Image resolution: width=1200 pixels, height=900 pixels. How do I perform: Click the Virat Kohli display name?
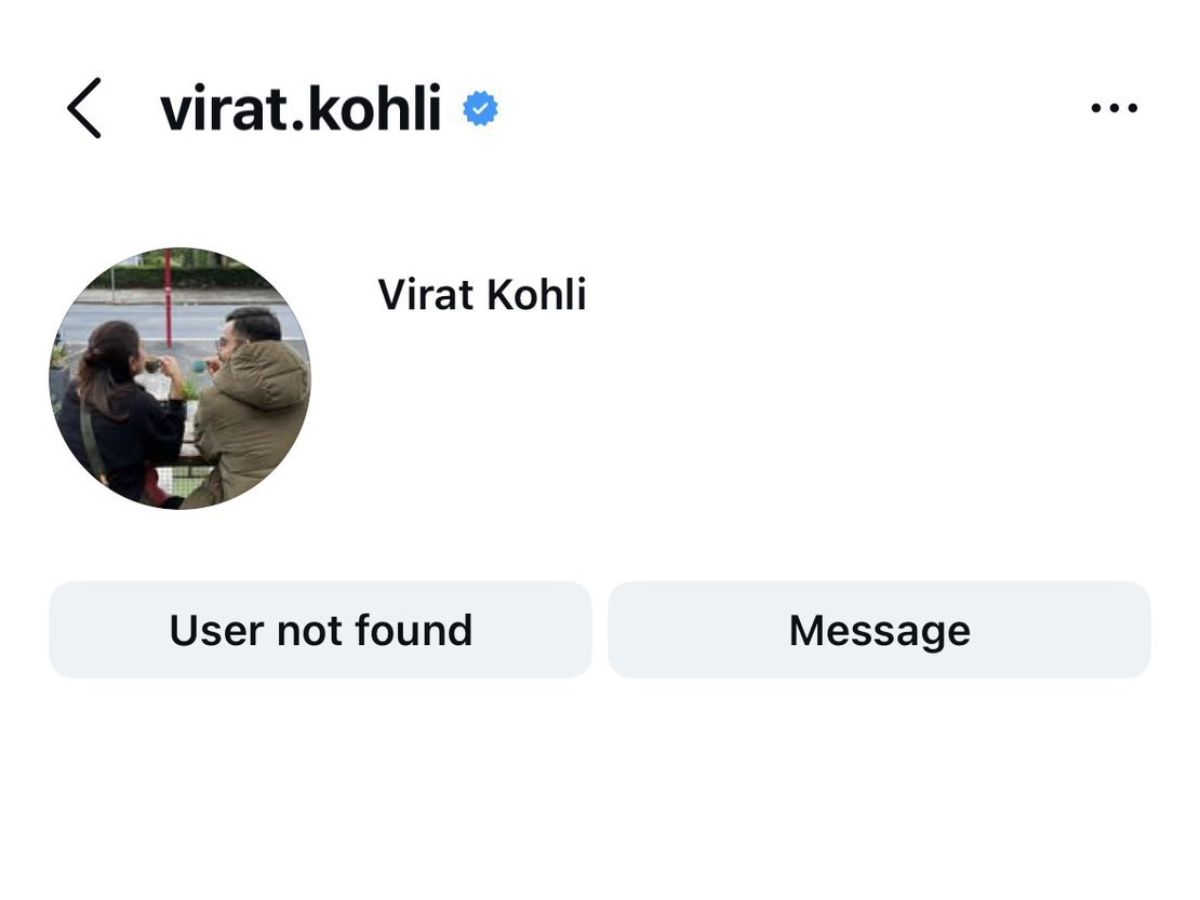pyautogui.click(x=482, y=295)
